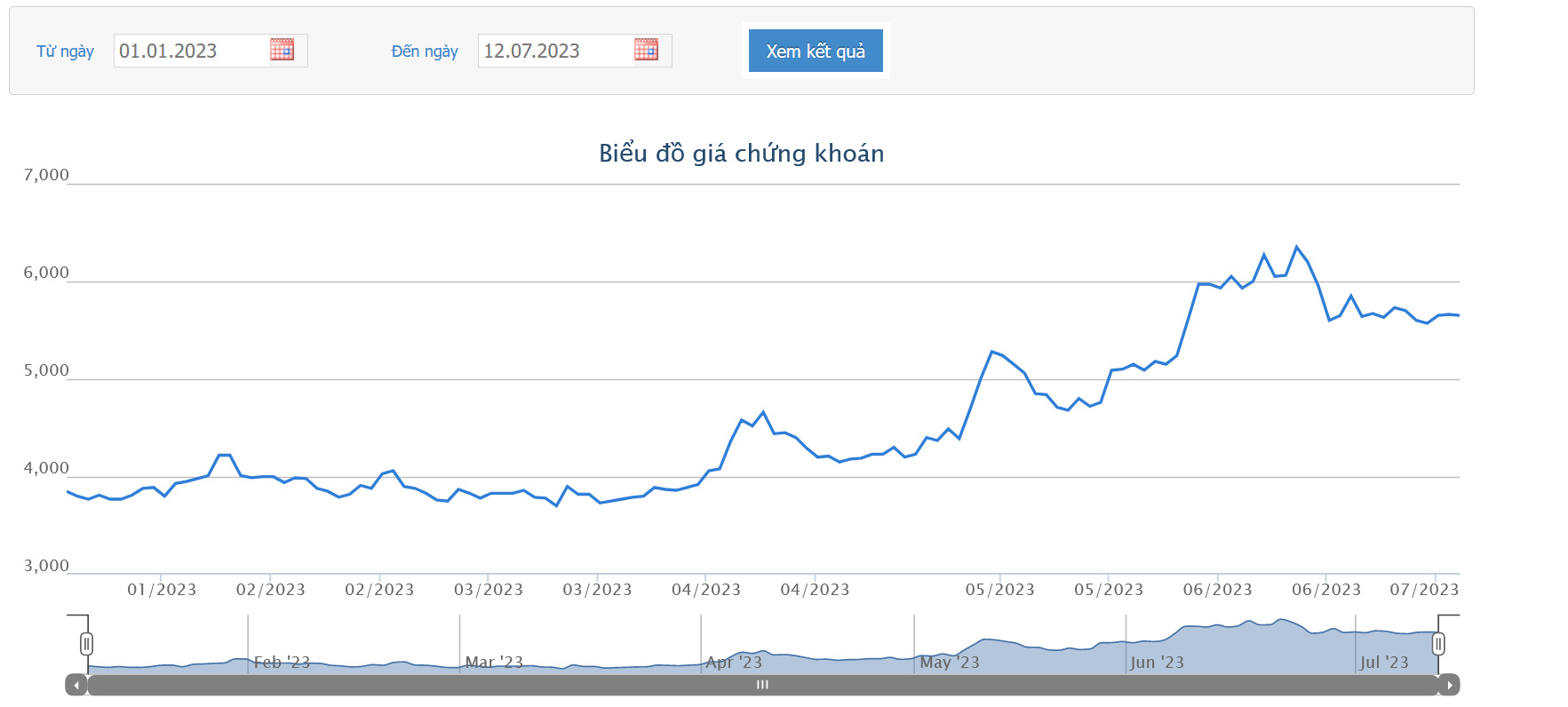The width and height of the screenshot is (1568, 707).
Task: Click the scrollbar left arrow button
Action: pos(76,685)
